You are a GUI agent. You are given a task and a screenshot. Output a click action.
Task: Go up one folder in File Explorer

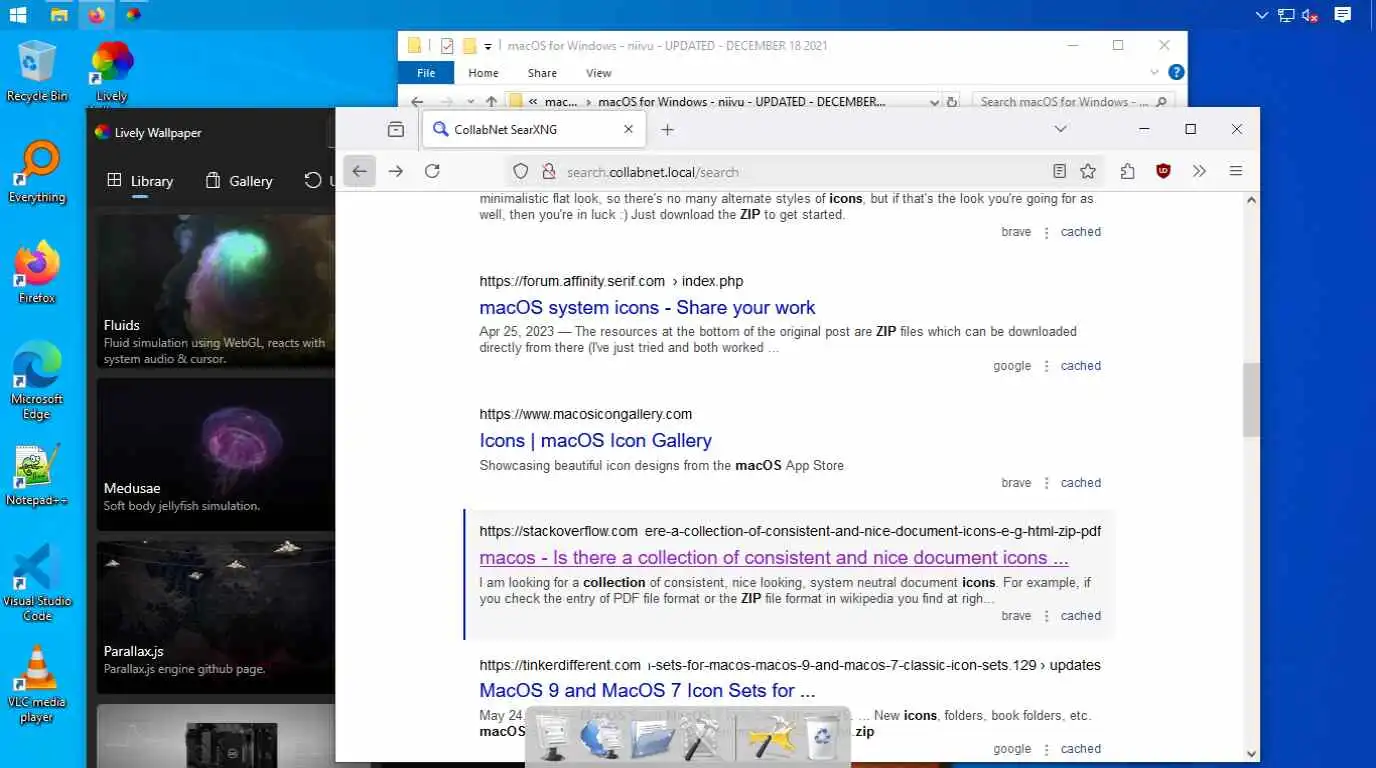point(491,101)
